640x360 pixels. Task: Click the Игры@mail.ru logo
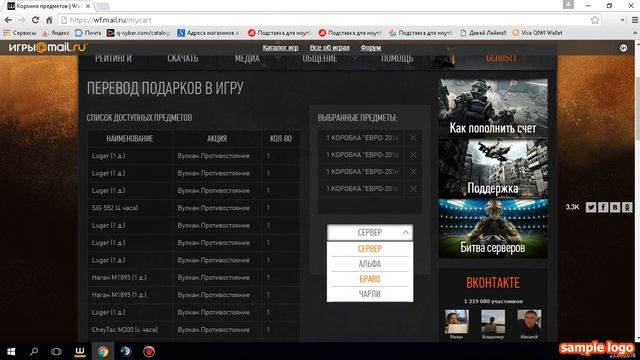(47, 48)
